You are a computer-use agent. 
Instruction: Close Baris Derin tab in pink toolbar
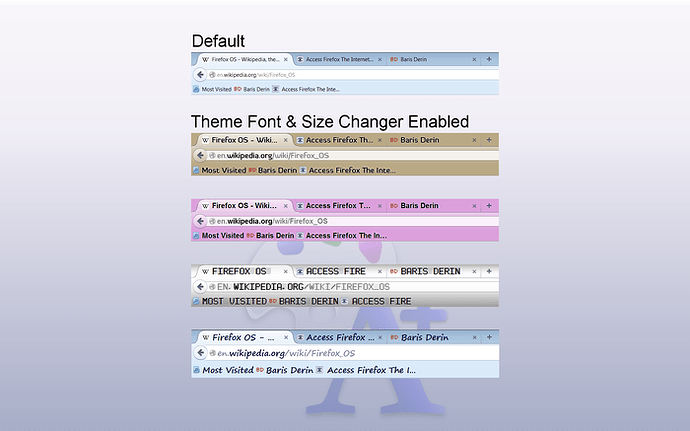pos(474,206)
